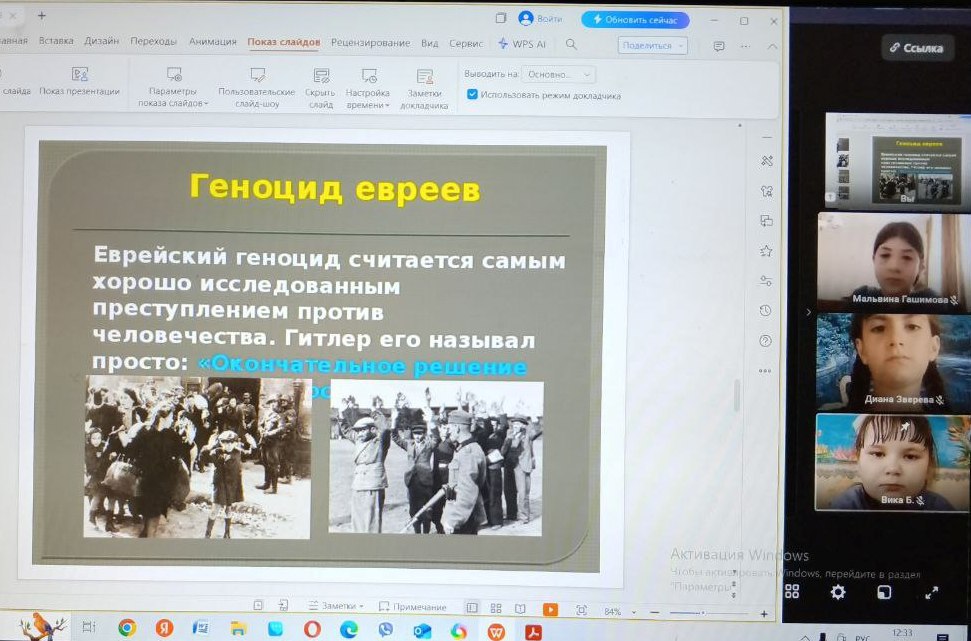Click the help question mark icon in sidebar
Viewport: 971px width, 641px height.
(765, 341)
